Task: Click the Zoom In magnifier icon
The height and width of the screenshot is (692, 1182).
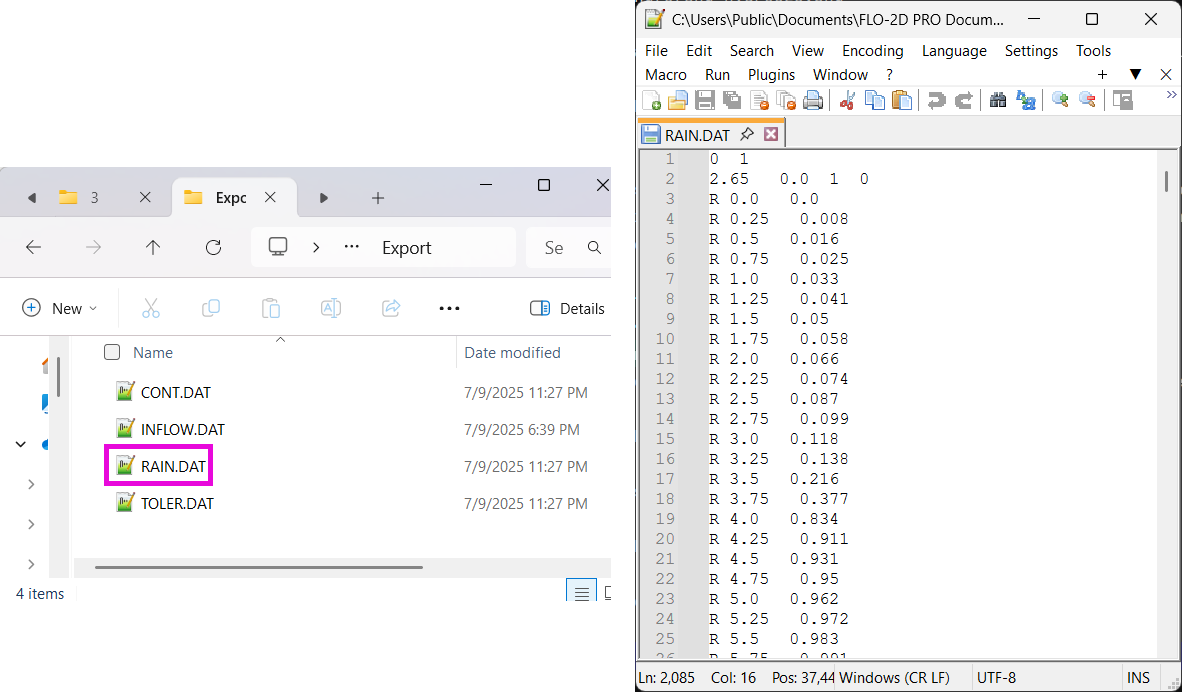Action: click(1060, 100)
